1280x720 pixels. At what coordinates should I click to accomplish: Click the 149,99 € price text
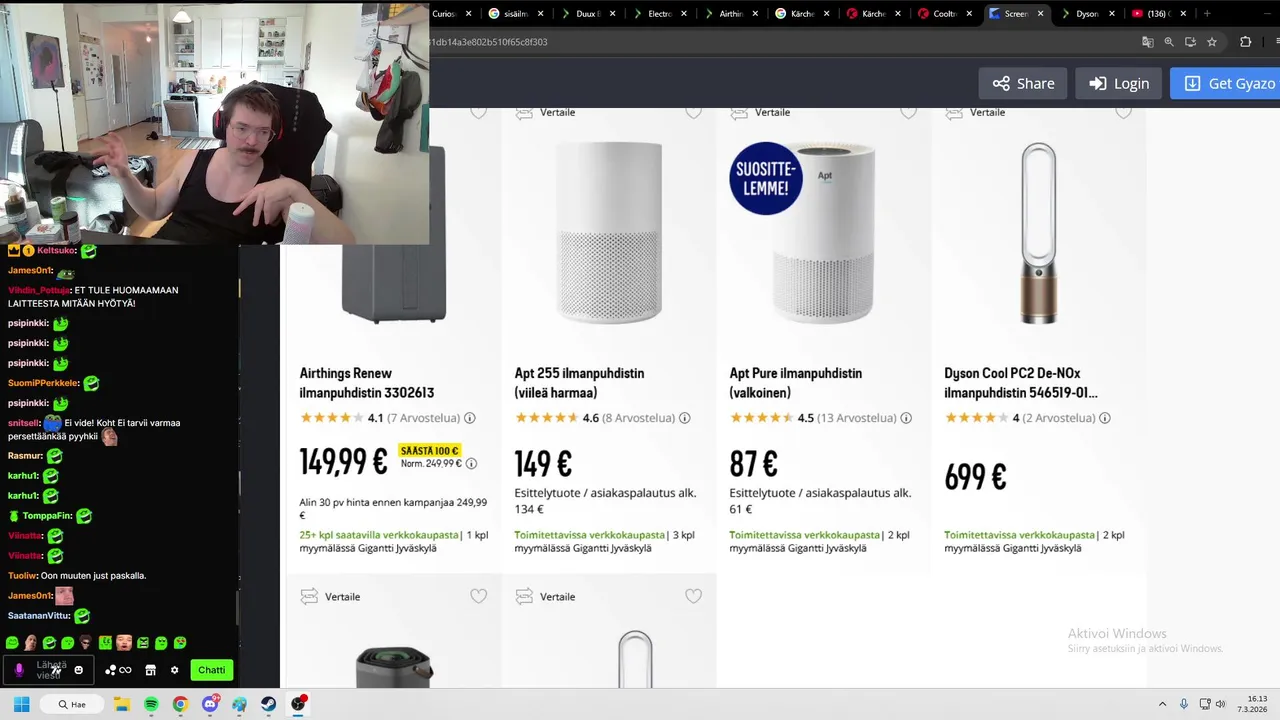343,461
